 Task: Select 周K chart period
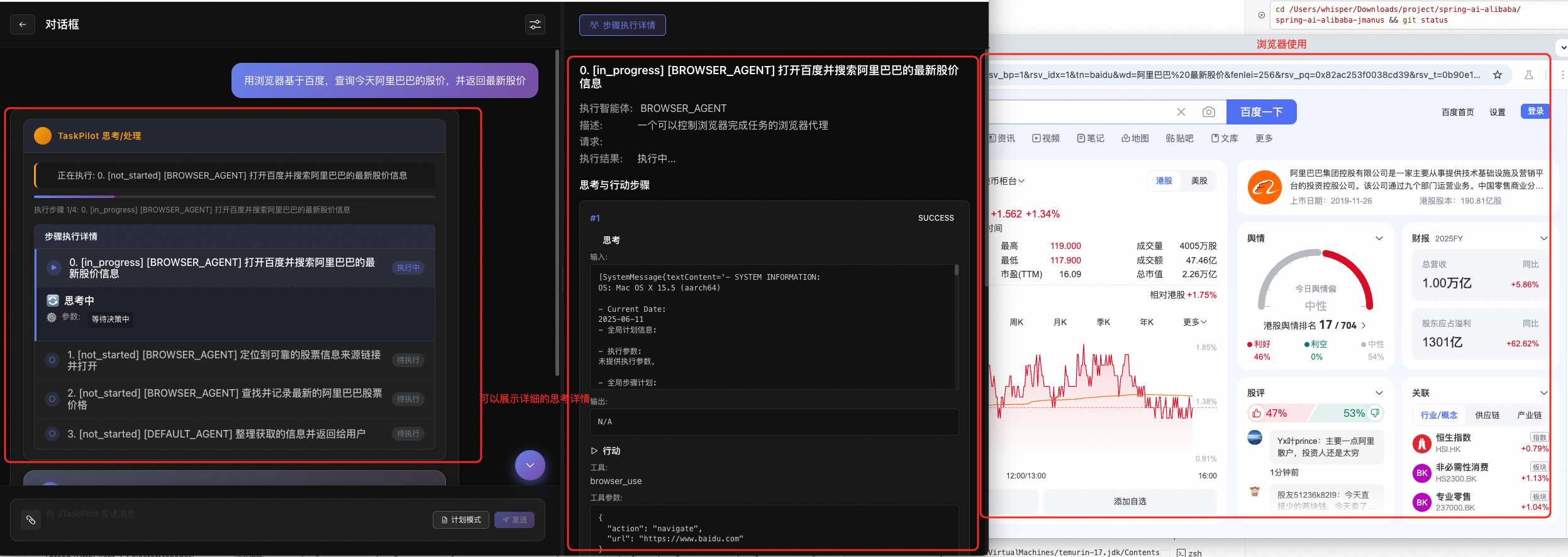(x=1016, y=322)
